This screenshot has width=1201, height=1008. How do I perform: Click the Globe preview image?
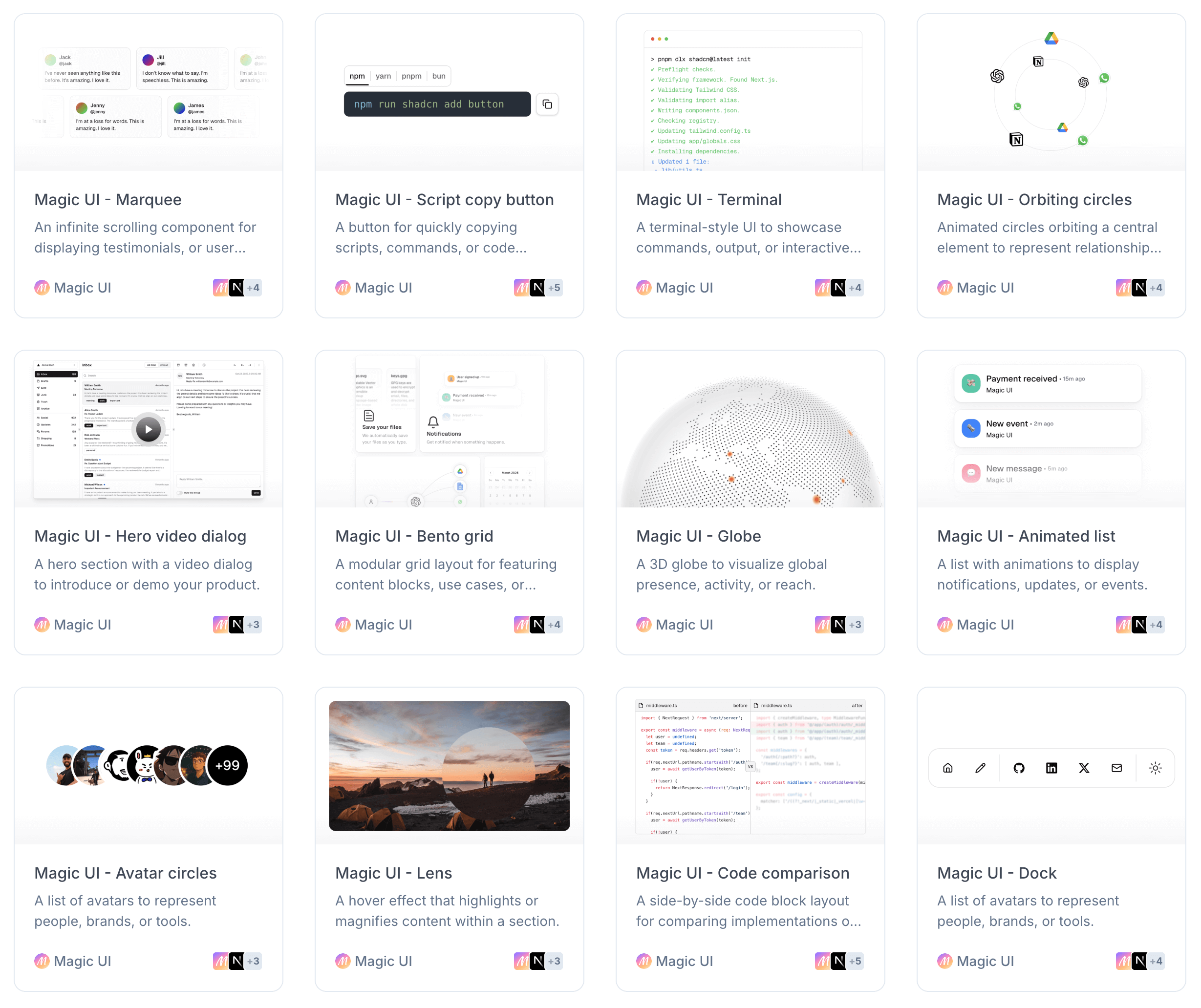tap(751, 429)
